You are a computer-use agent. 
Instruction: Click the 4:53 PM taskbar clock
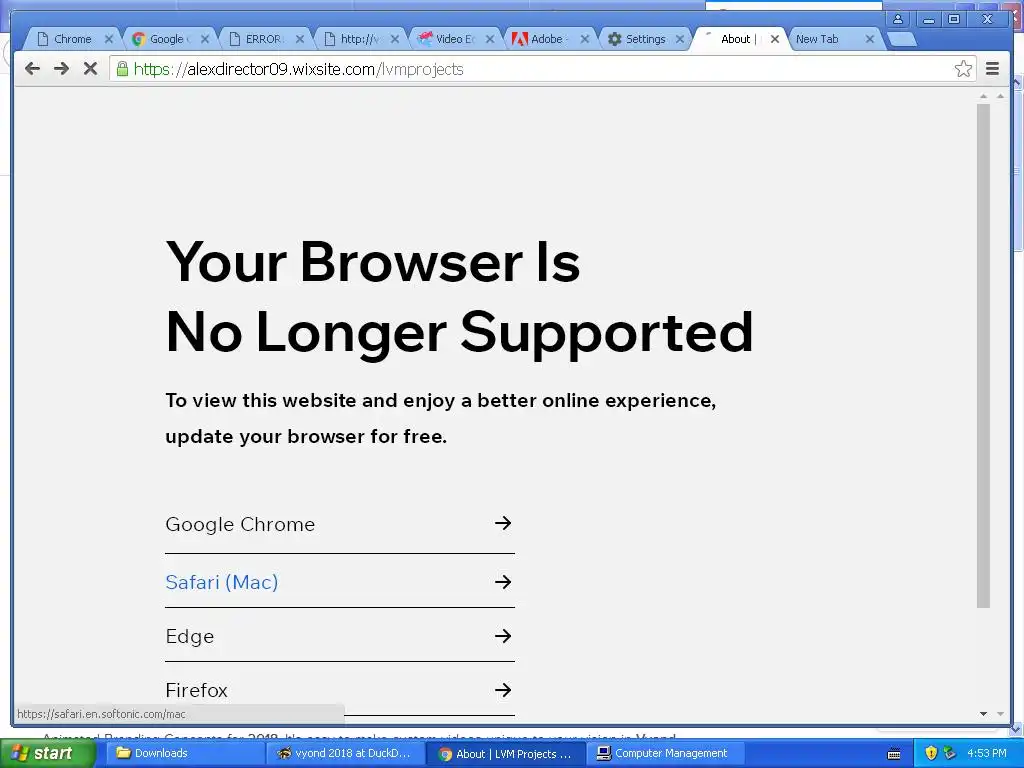(x=987, y=753)
